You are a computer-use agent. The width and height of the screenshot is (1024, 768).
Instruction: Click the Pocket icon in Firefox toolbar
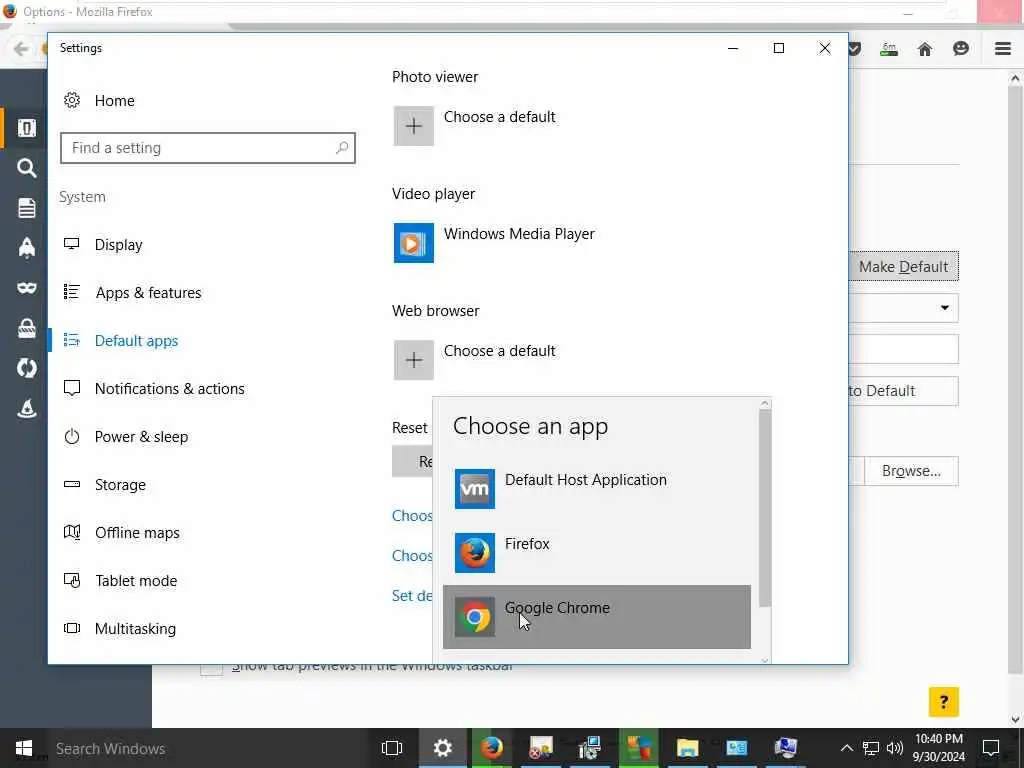[854, 49]
